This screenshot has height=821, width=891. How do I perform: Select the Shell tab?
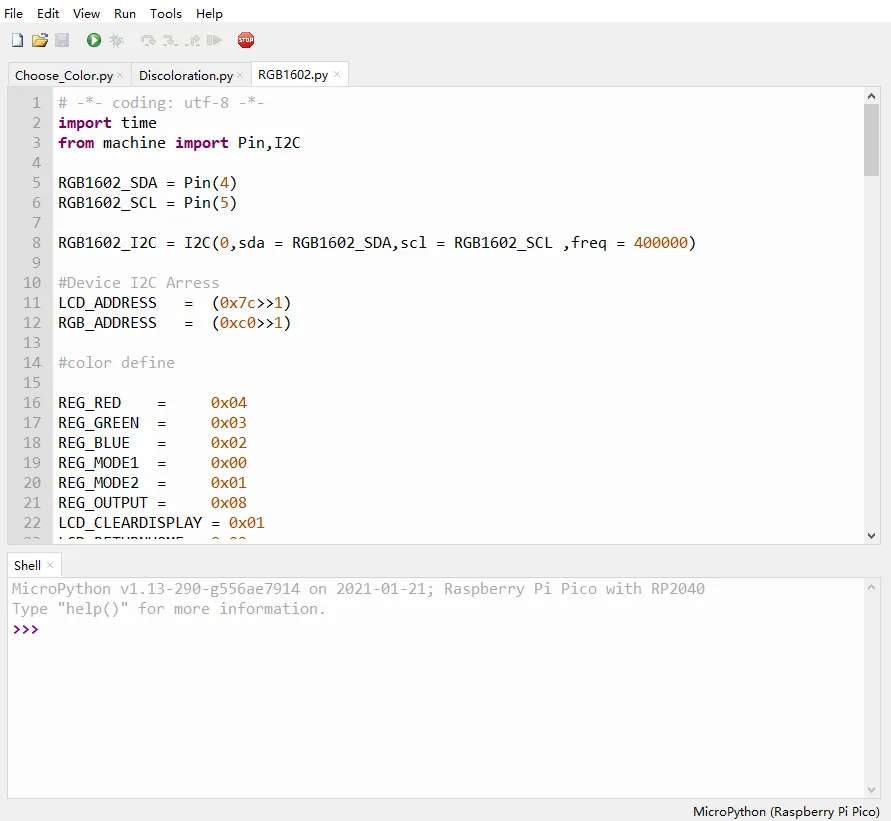27,565
